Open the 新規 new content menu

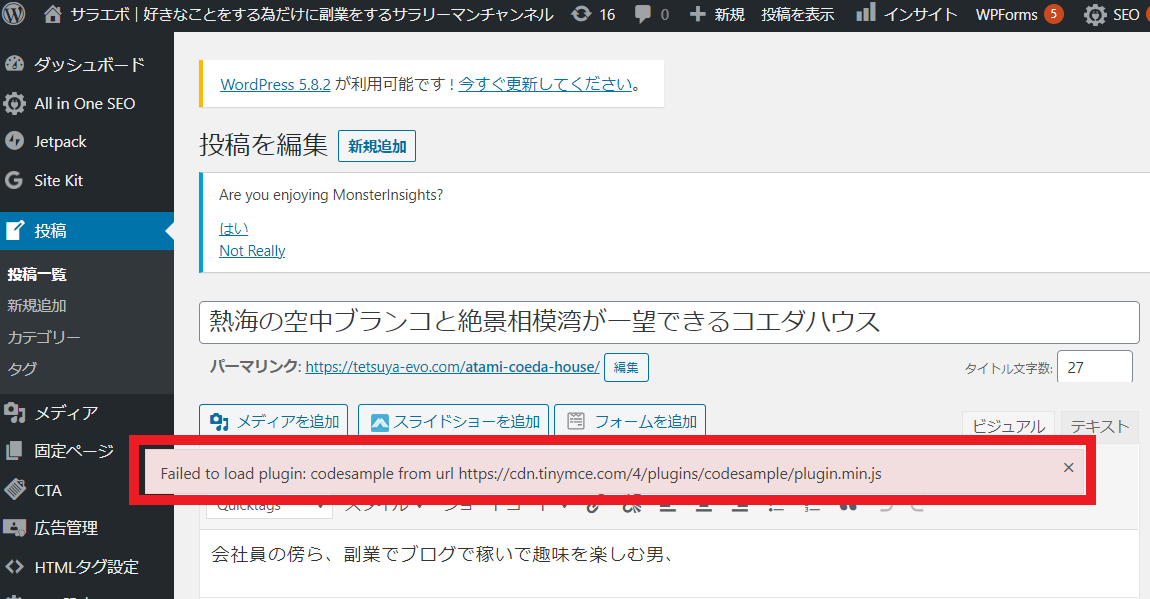tap(717, 14)
